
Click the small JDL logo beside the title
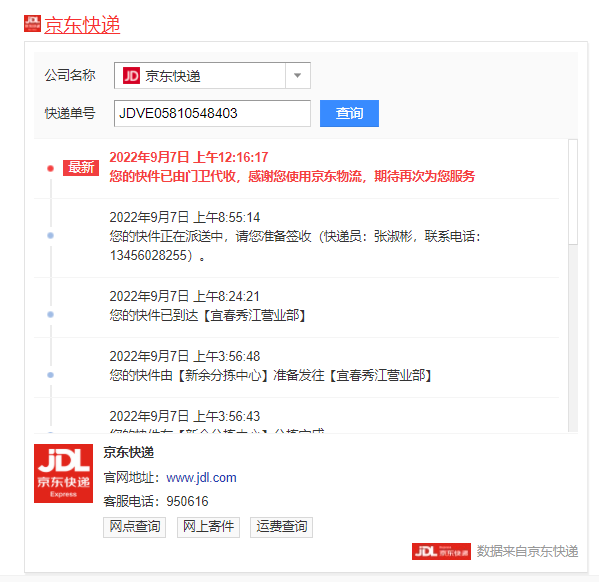32,24
